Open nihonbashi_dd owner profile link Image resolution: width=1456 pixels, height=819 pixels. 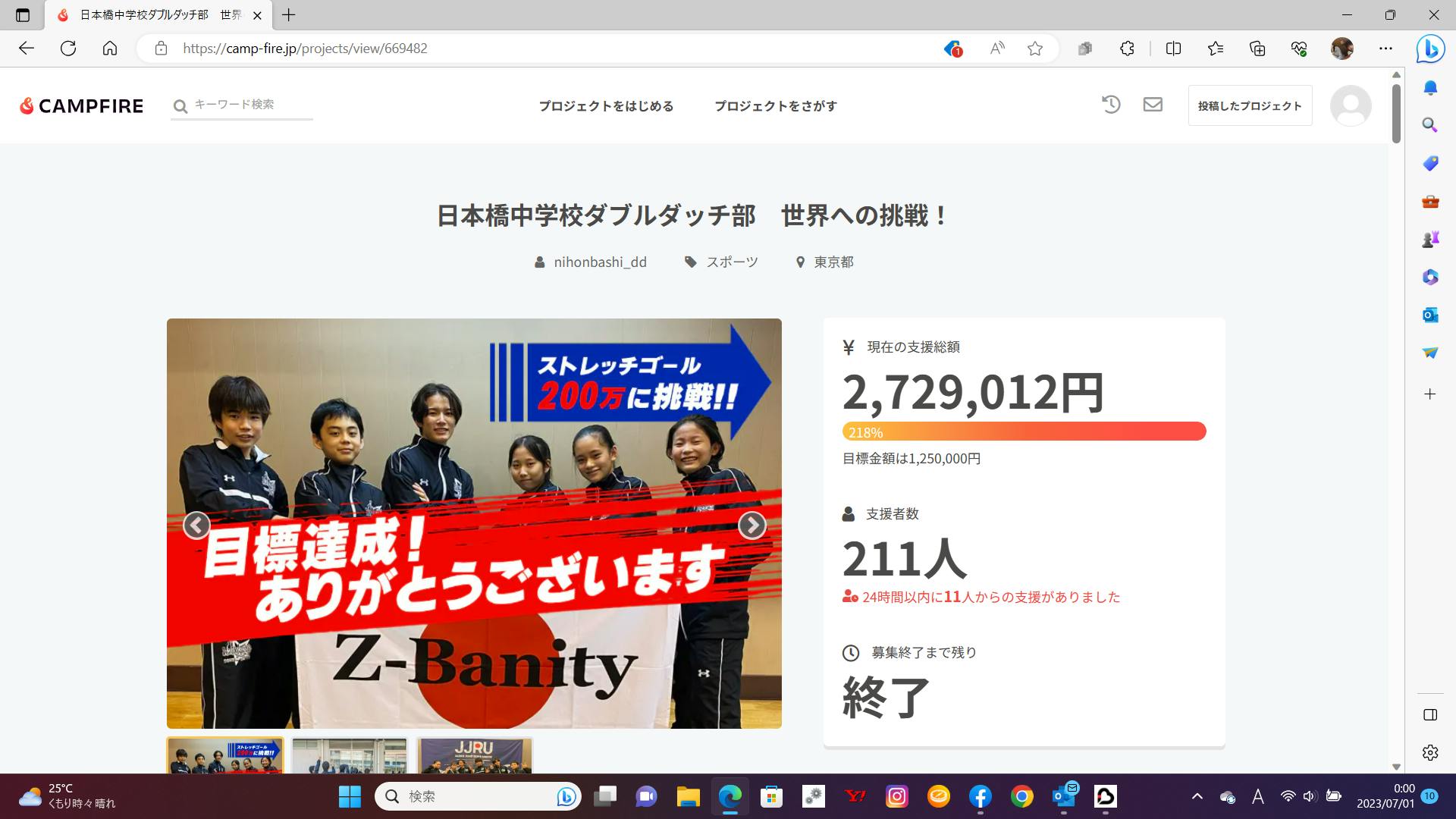coord(599,262)
